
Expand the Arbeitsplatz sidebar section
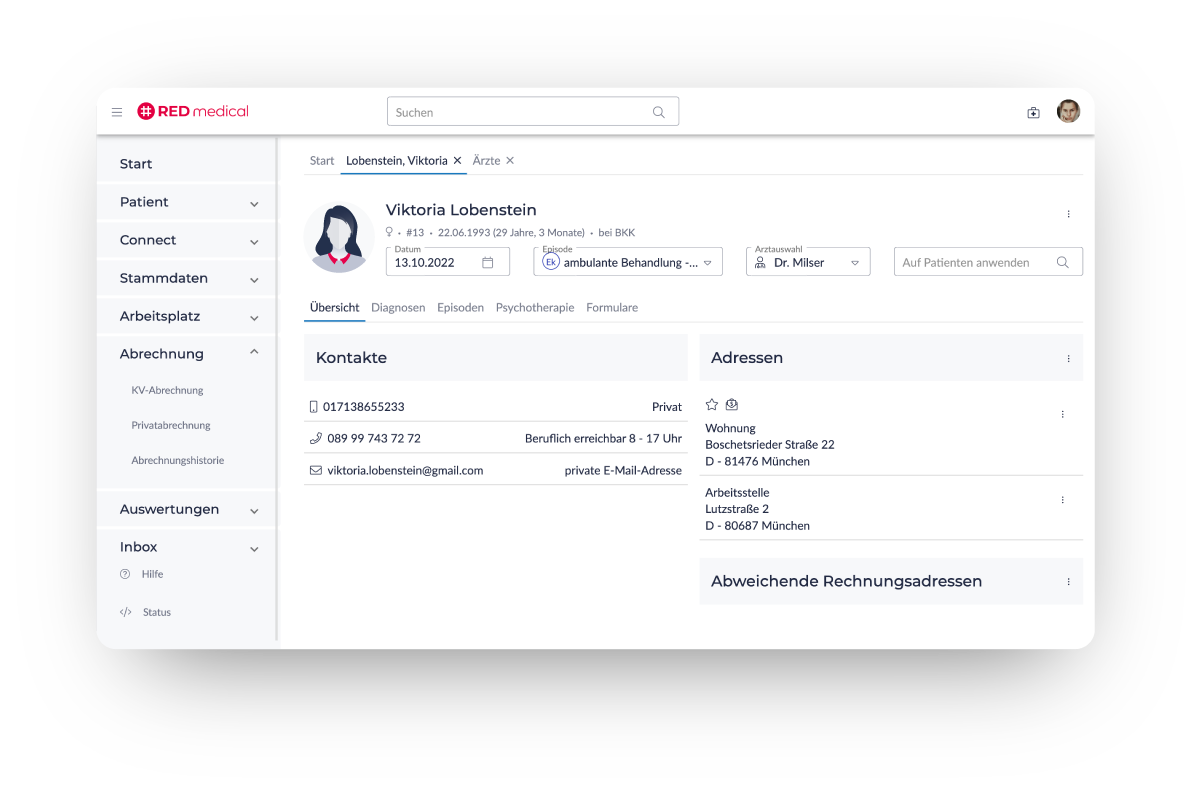[x=254, y=317]
